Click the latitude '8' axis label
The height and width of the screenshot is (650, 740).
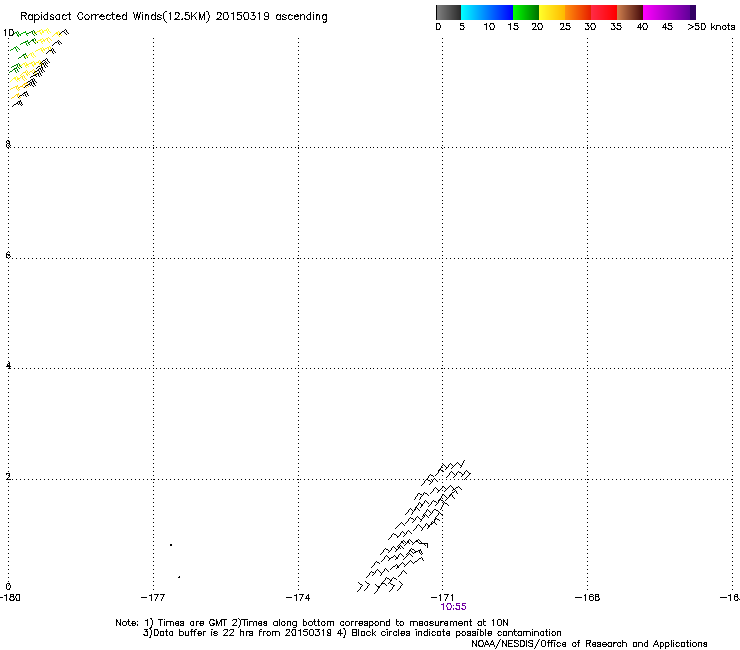(8, 144)
